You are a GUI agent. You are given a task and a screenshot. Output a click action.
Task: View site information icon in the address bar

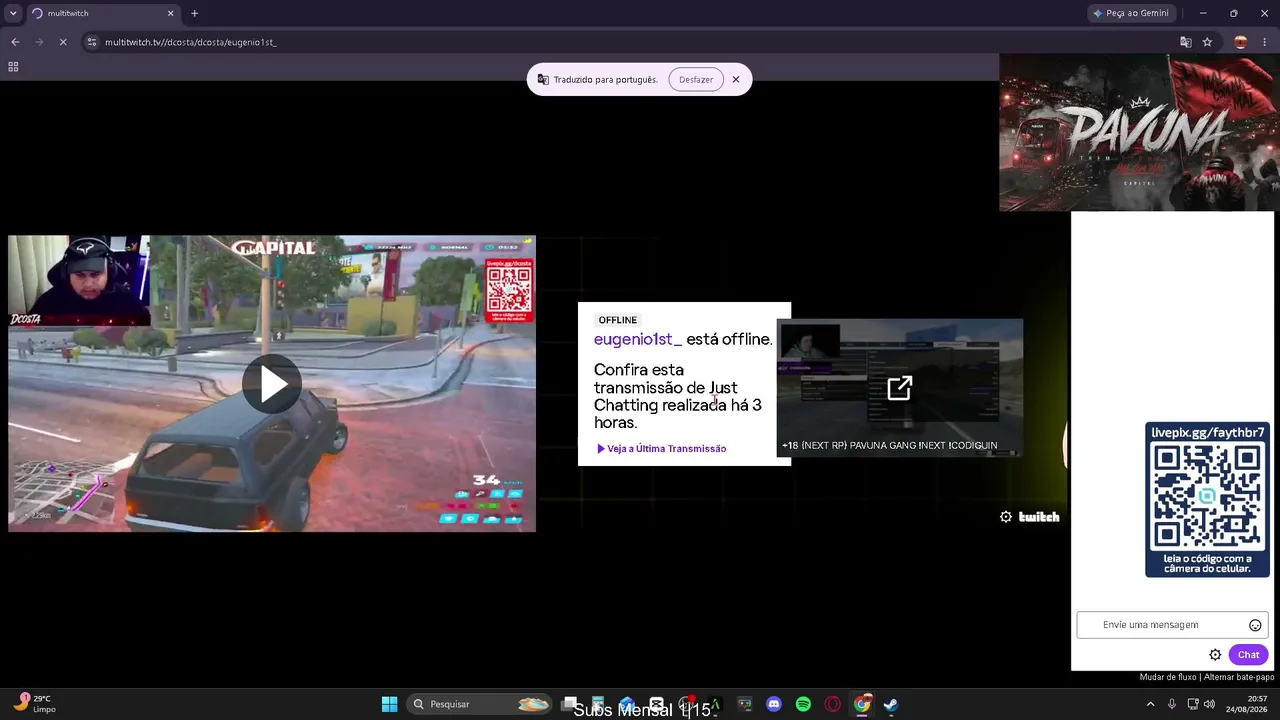click(x=92, y=42)
